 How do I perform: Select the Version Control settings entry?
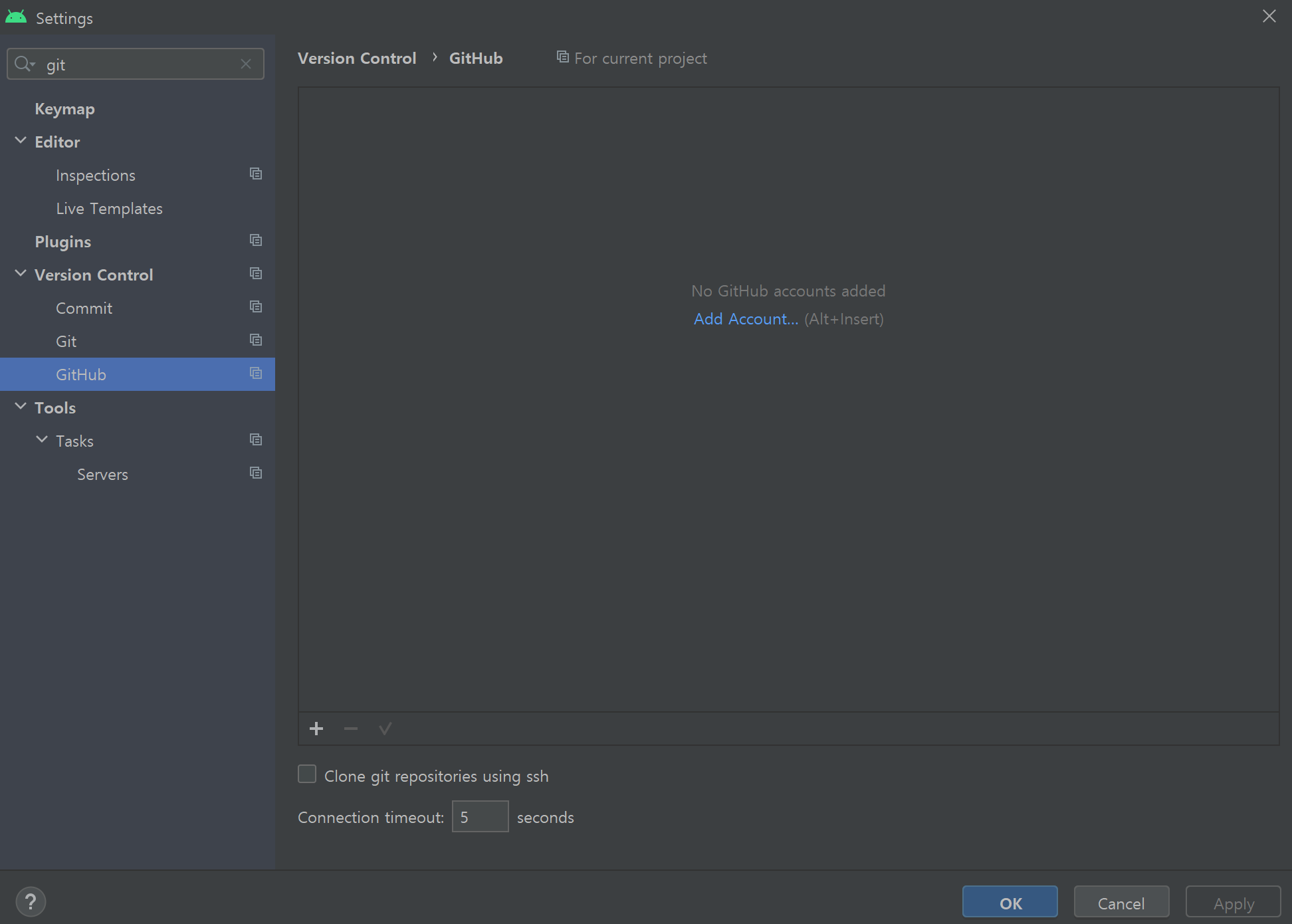click(94, 275)
